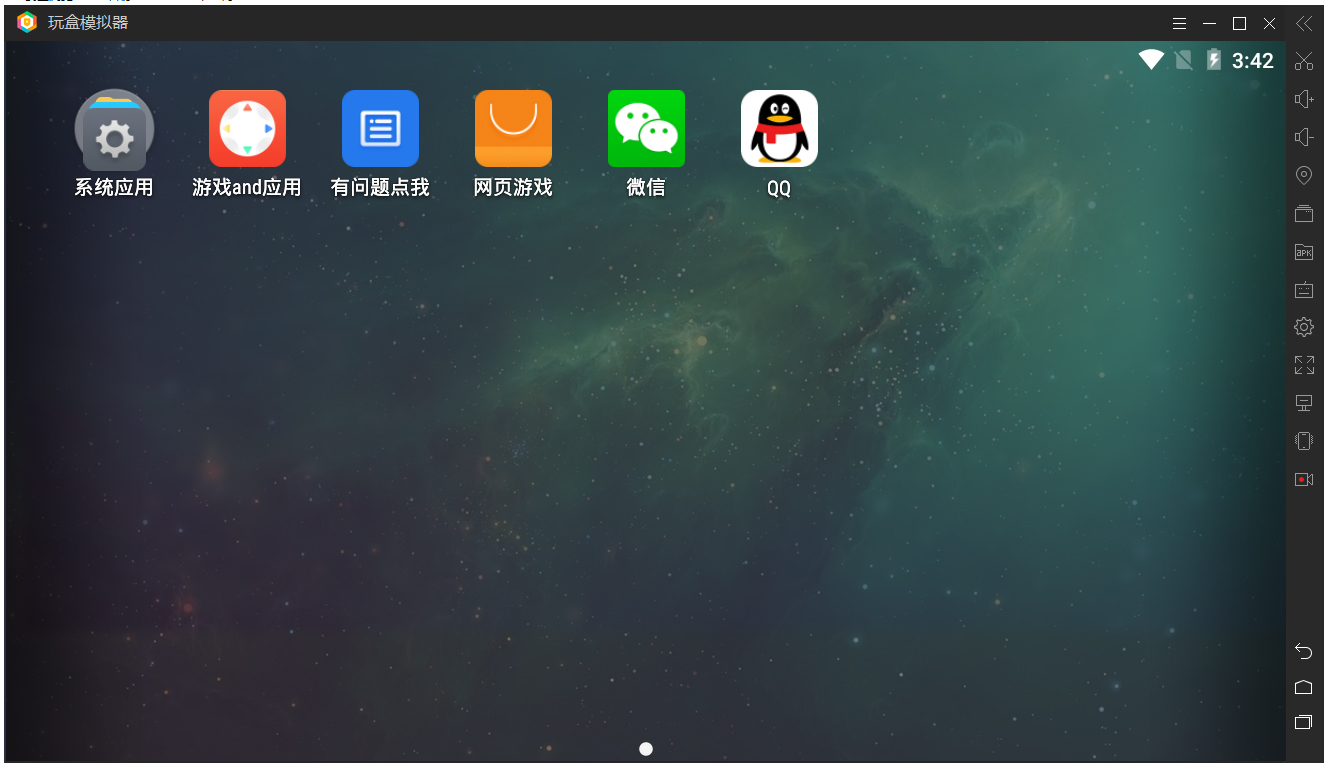Screen dimensions: 1327x766
Task: Open the recent apps overview button
Action: point(1304,722)
